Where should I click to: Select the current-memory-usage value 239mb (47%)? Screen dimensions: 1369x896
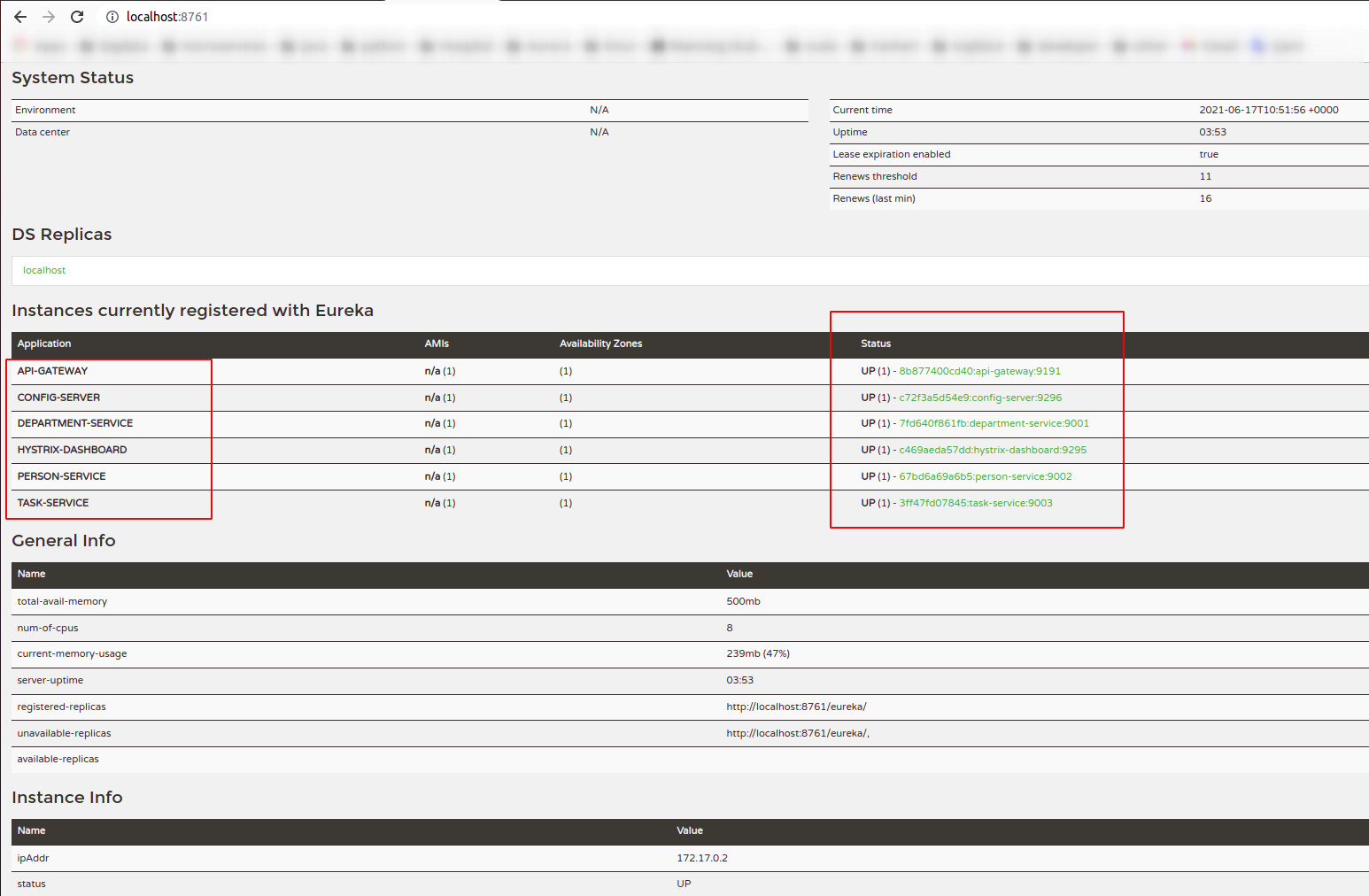coord(758,653)
